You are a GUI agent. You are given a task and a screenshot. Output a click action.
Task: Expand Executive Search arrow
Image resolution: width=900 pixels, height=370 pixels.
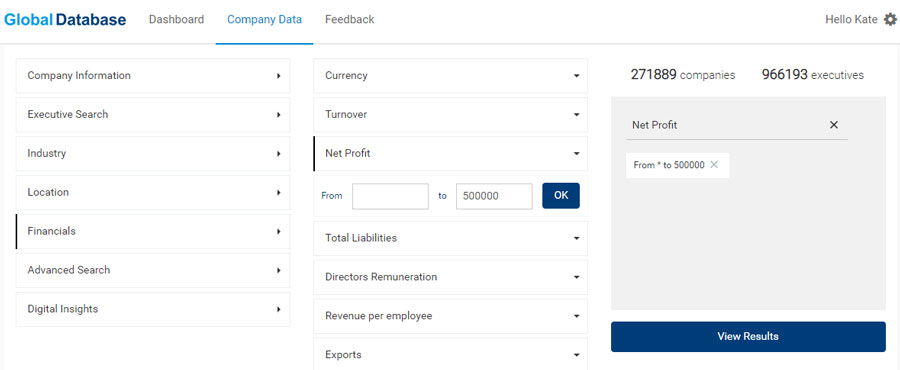[x=278, y=115]
